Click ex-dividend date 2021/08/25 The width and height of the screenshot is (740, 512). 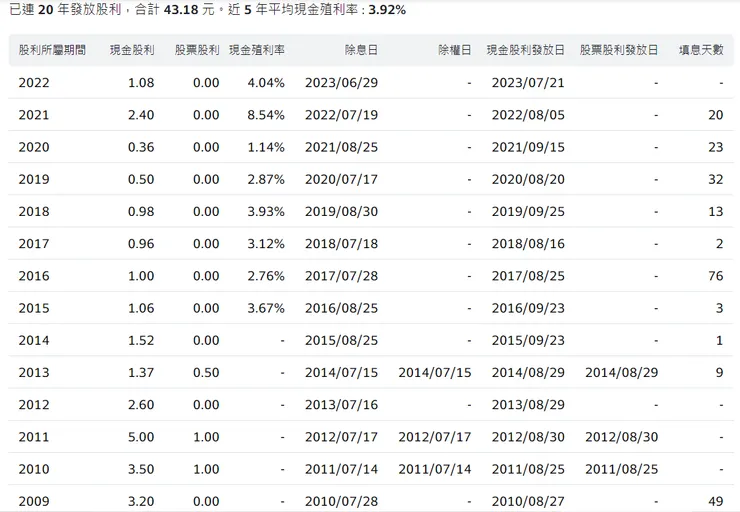[x=342, y=147]
